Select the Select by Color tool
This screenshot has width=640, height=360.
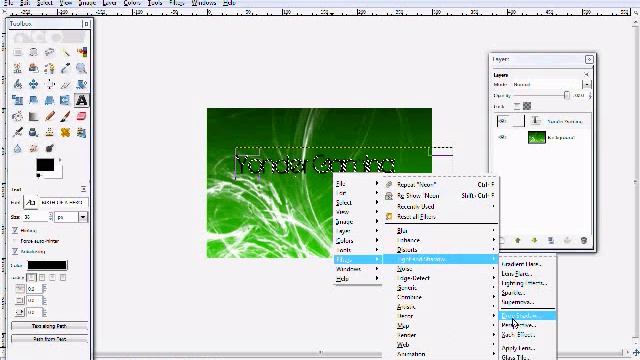[81, 52]
